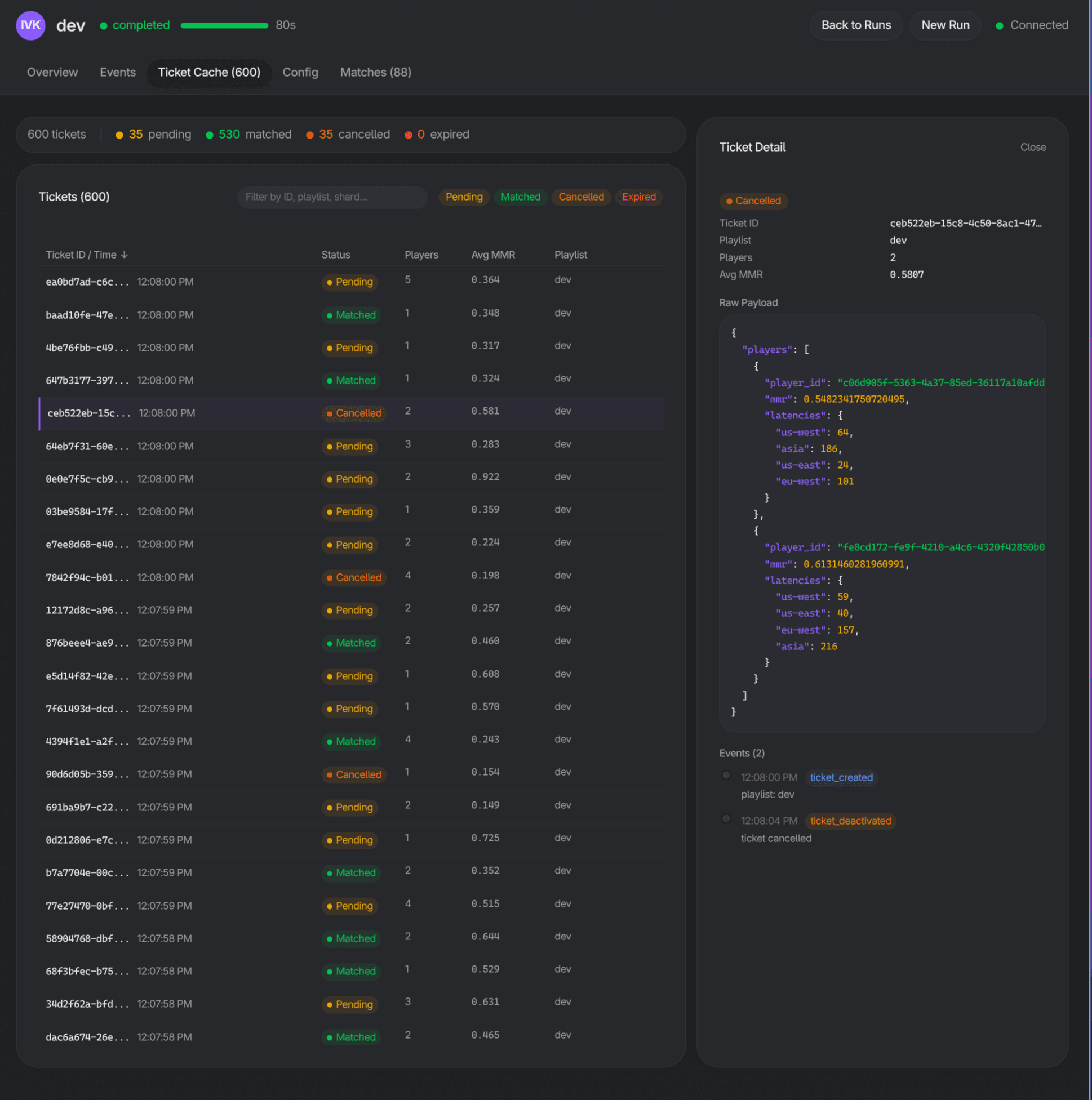Click the green run progress bar
The width and height of the screenshot is (1092, 1100).
click(x=224, y=25)
